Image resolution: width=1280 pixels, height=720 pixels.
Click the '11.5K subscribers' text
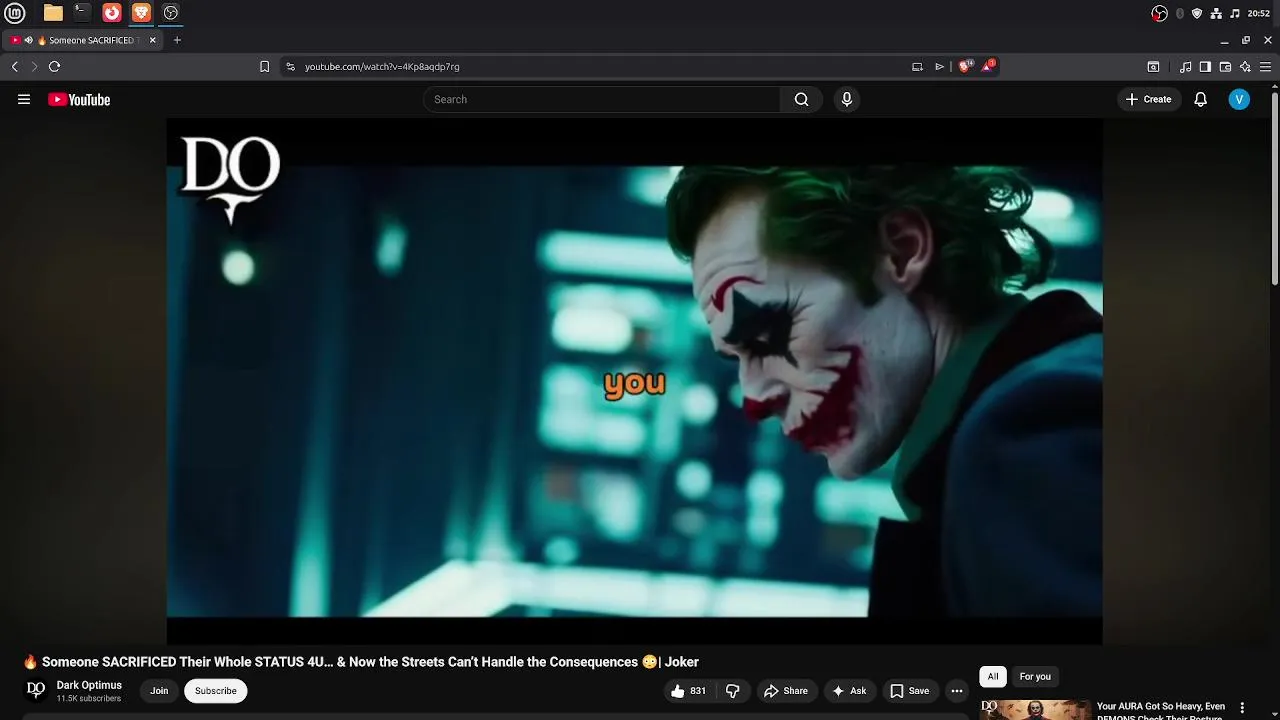click(89, 698)
